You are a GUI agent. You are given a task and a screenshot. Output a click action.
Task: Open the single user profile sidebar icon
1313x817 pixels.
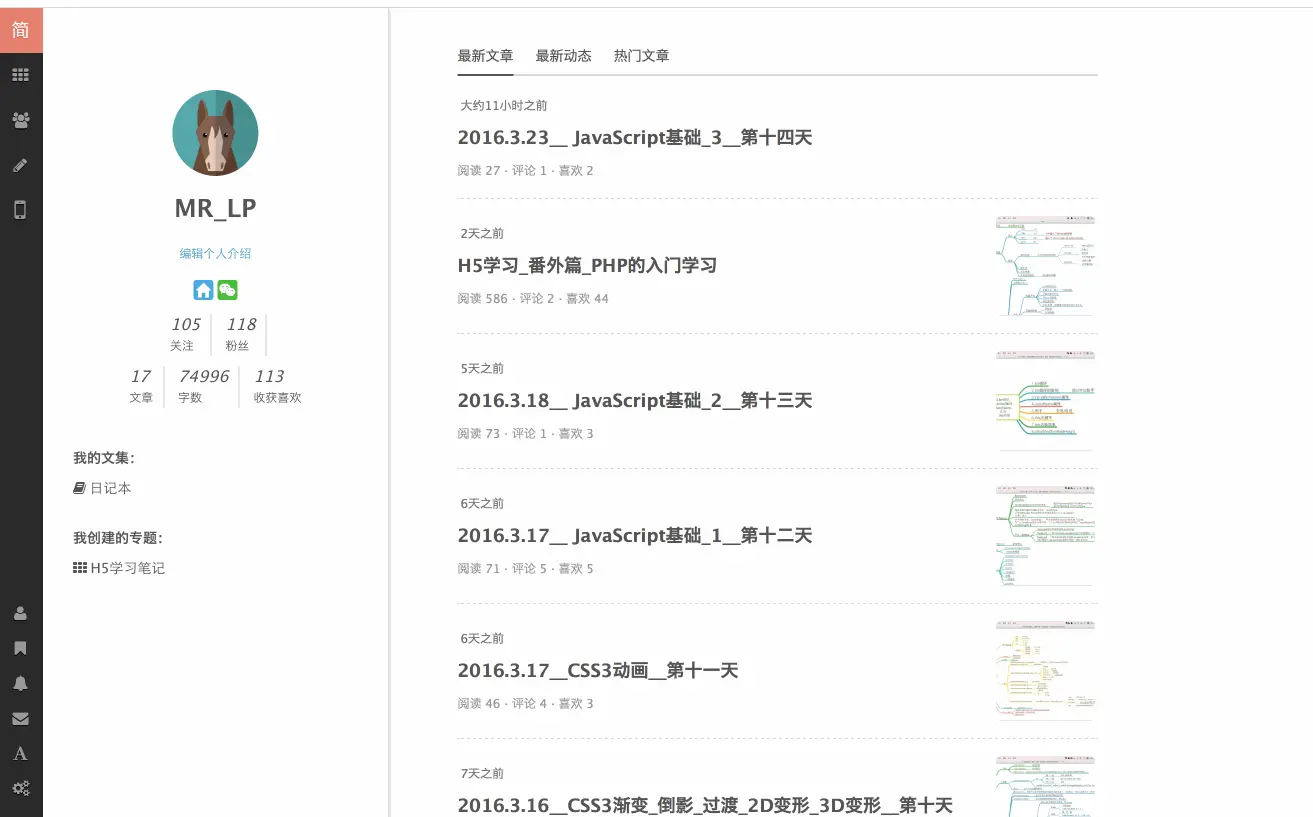tap(21, 613)
